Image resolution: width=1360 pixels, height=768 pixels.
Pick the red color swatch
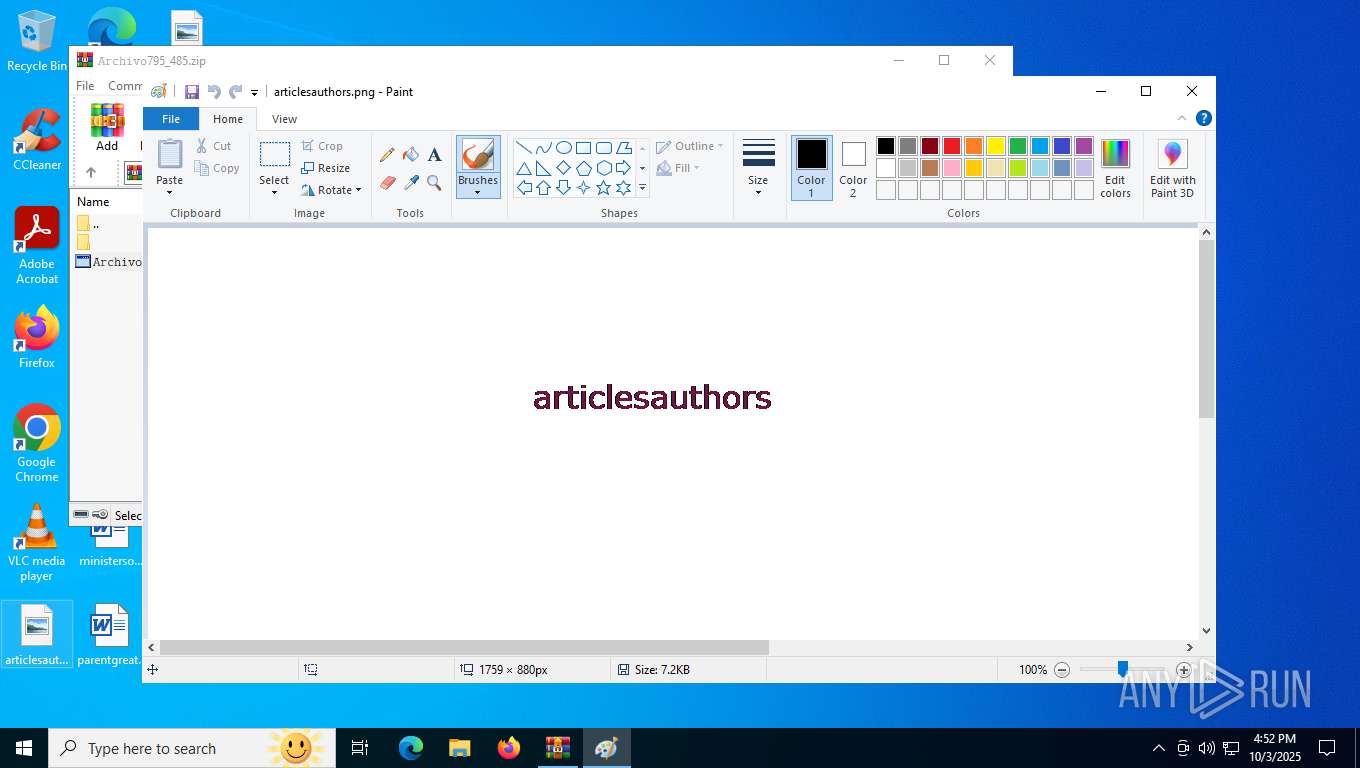(952, 146)
